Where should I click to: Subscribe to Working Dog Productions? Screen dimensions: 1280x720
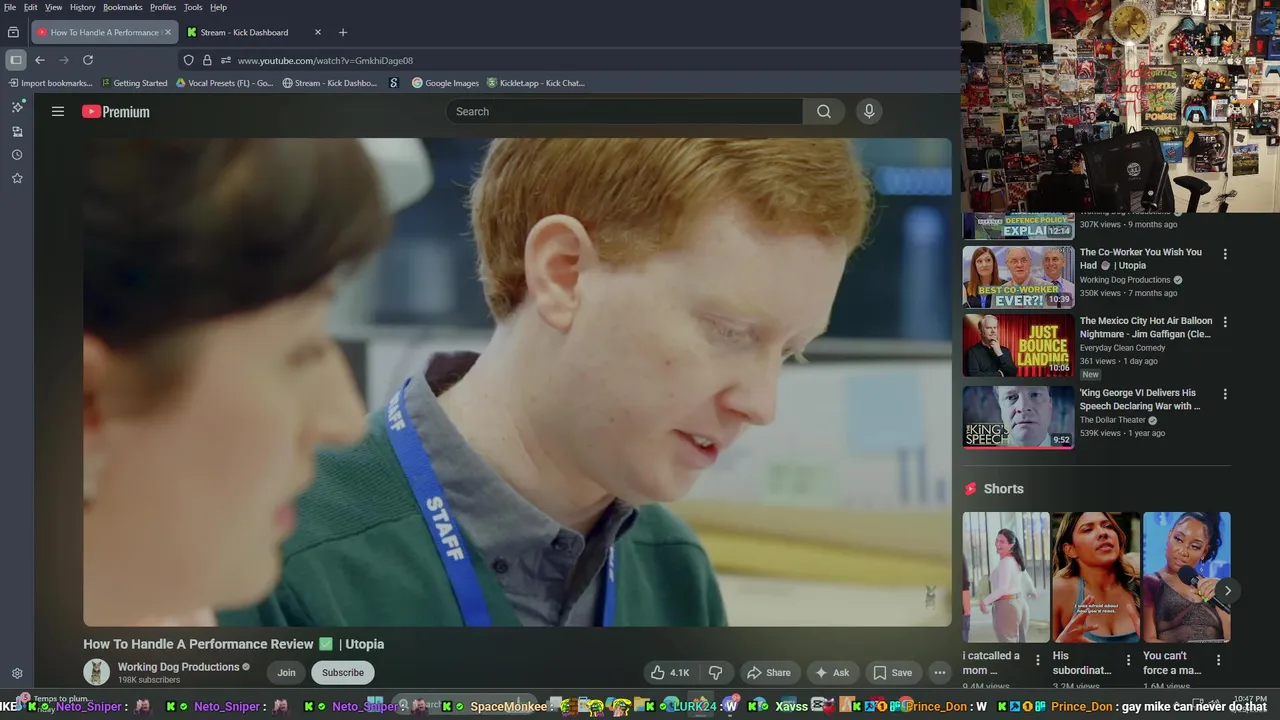(343, 673)
